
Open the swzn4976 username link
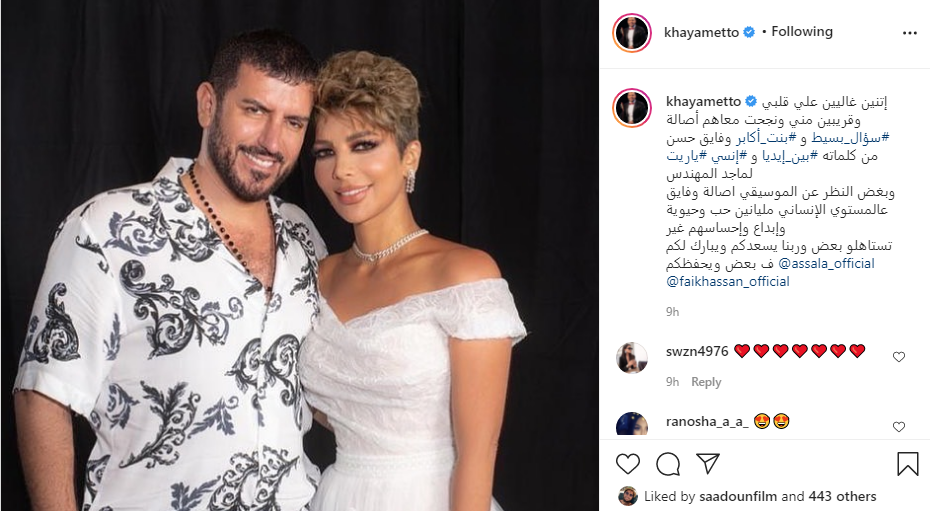697,351
